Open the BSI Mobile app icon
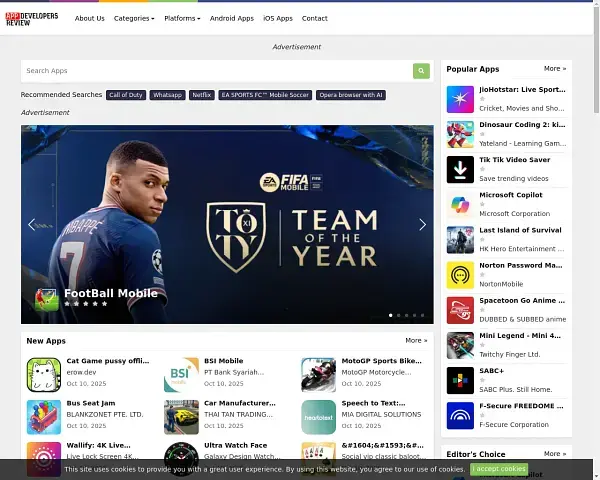 [x=181, y=374]
